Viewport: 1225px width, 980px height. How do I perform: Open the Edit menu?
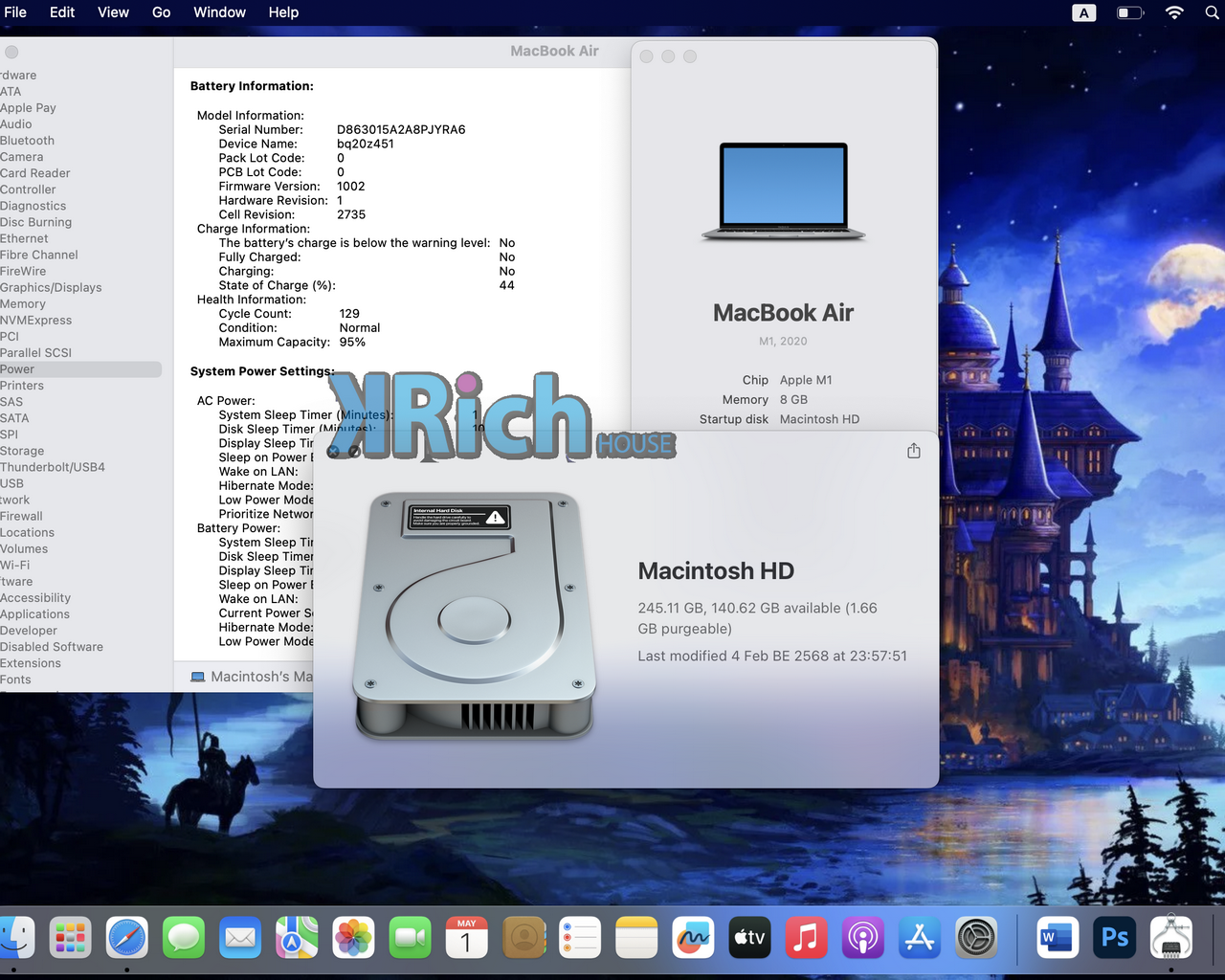(x=62, y=12)
